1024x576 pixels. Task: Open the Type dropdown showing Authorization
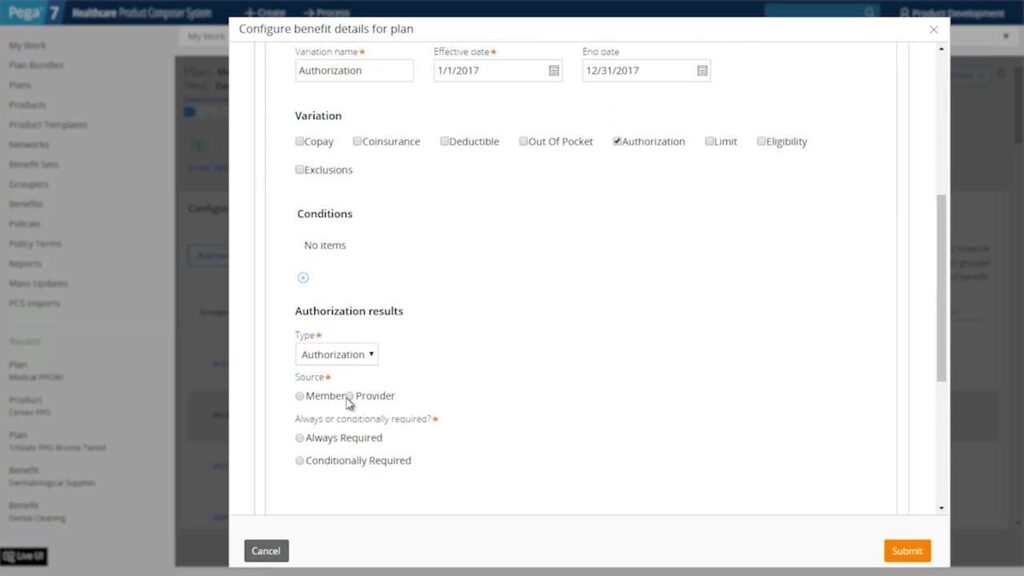tap(336, 354)
